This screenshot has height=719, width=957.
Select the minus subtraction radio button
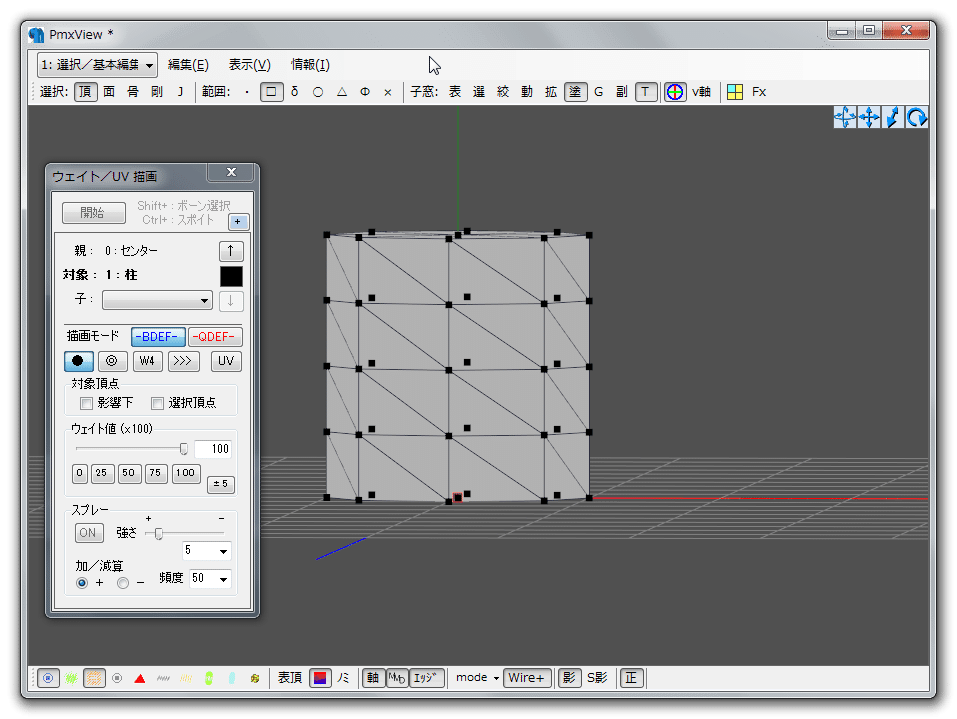pyautogui.click(x=123, y=582)
